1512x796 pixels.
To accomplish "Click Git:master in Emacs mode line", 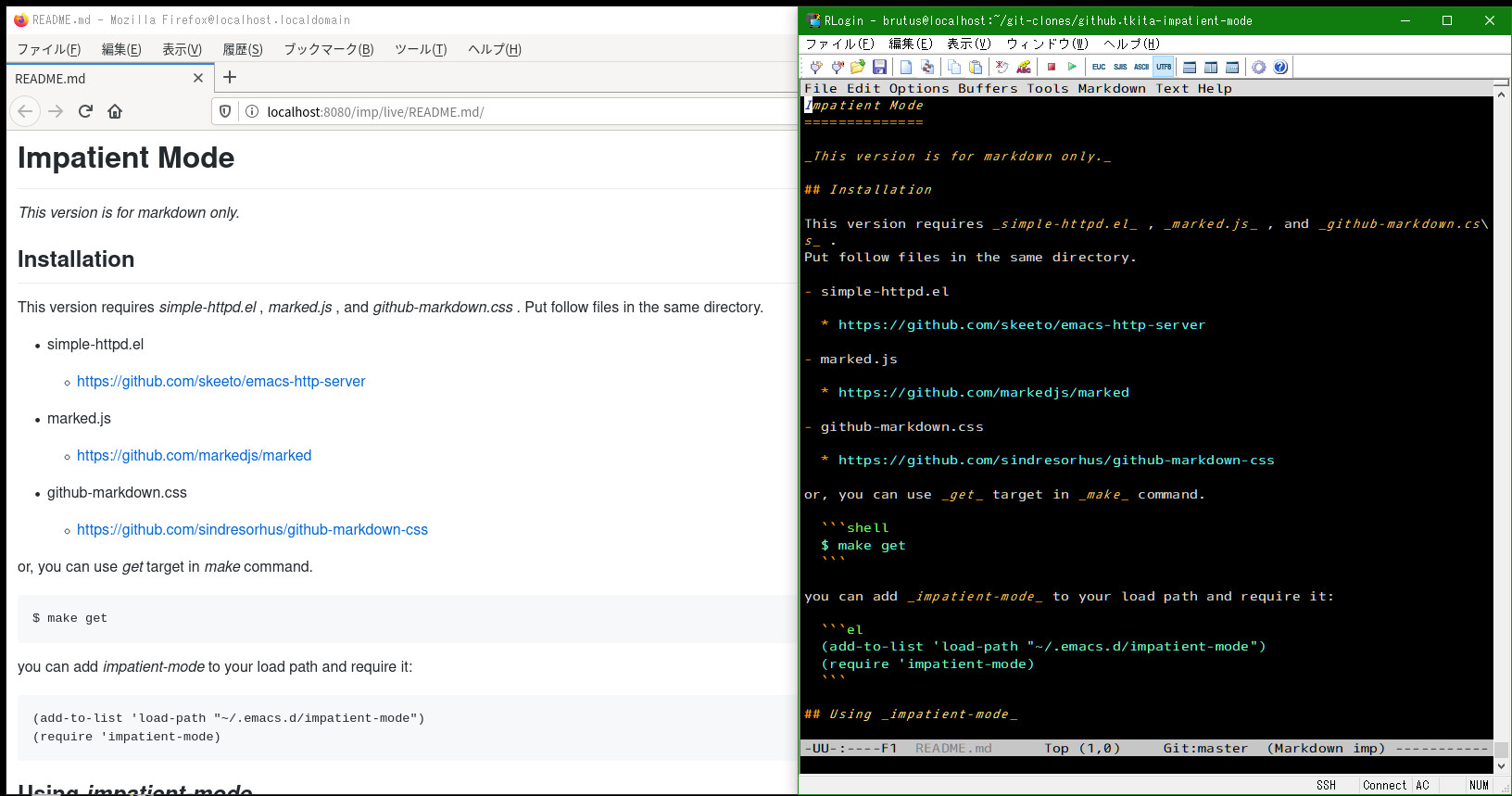I will tap(1205, 748).
